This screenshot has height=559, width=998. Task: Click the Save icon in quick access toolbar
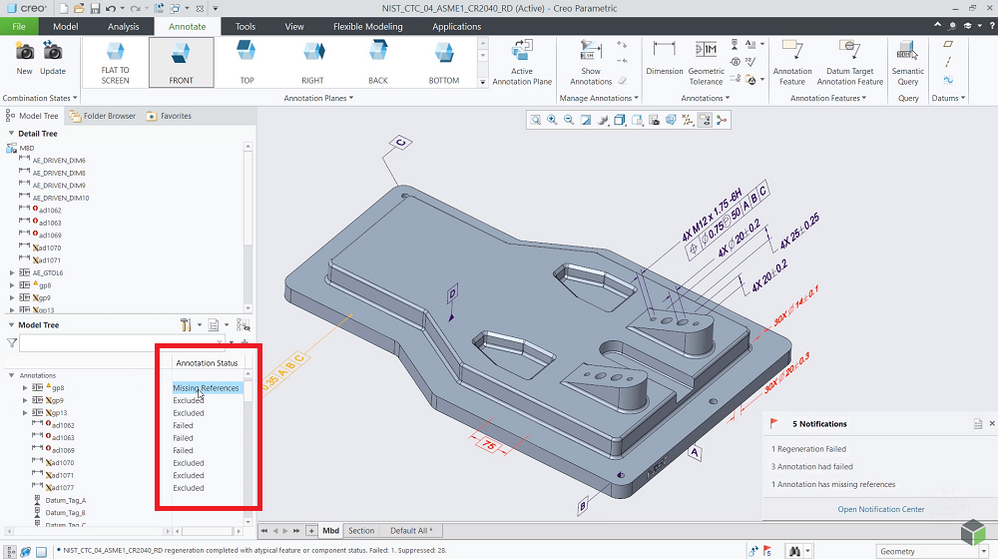(x=94, y=9)
